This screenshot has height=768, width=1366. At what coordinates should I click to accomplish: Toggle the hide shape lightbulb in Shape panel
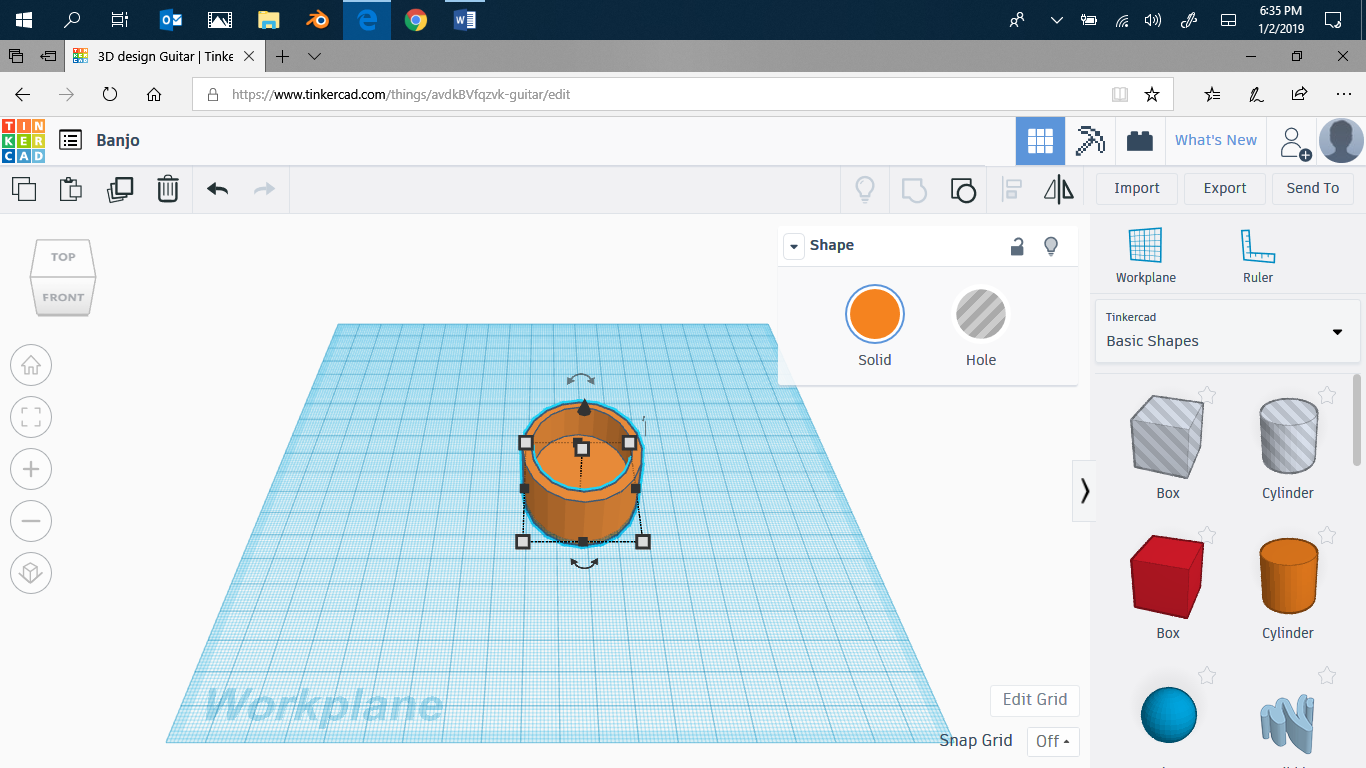point(1051,246)
